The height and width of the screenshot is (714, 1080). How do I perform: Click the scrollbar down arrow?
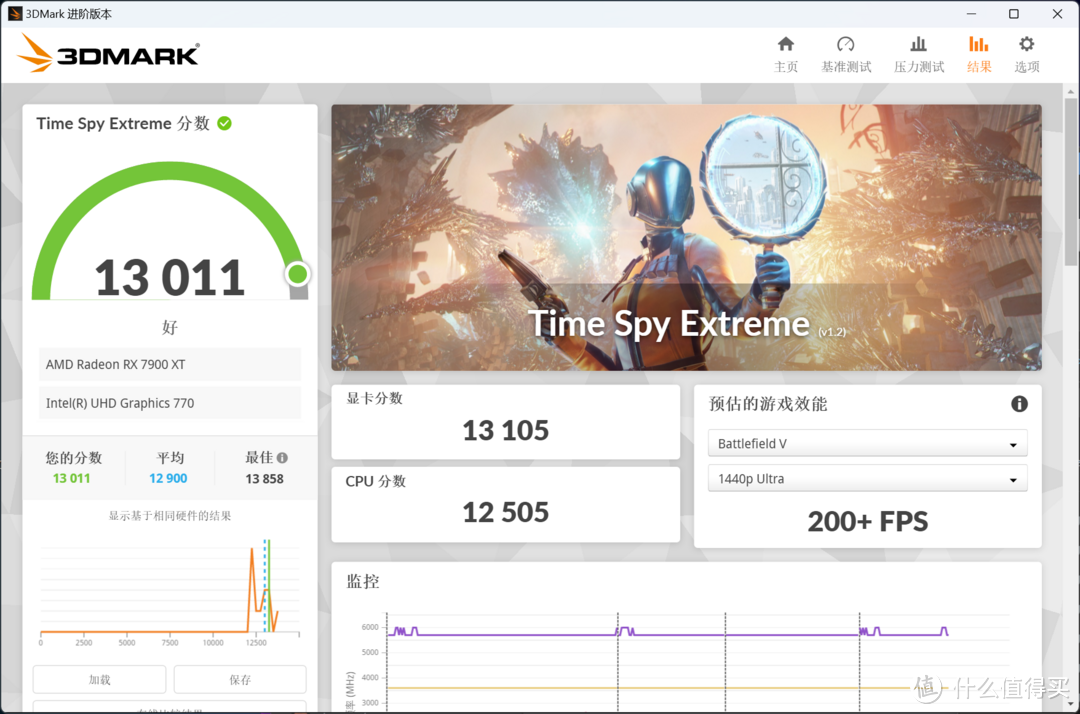coord(1070,704)
